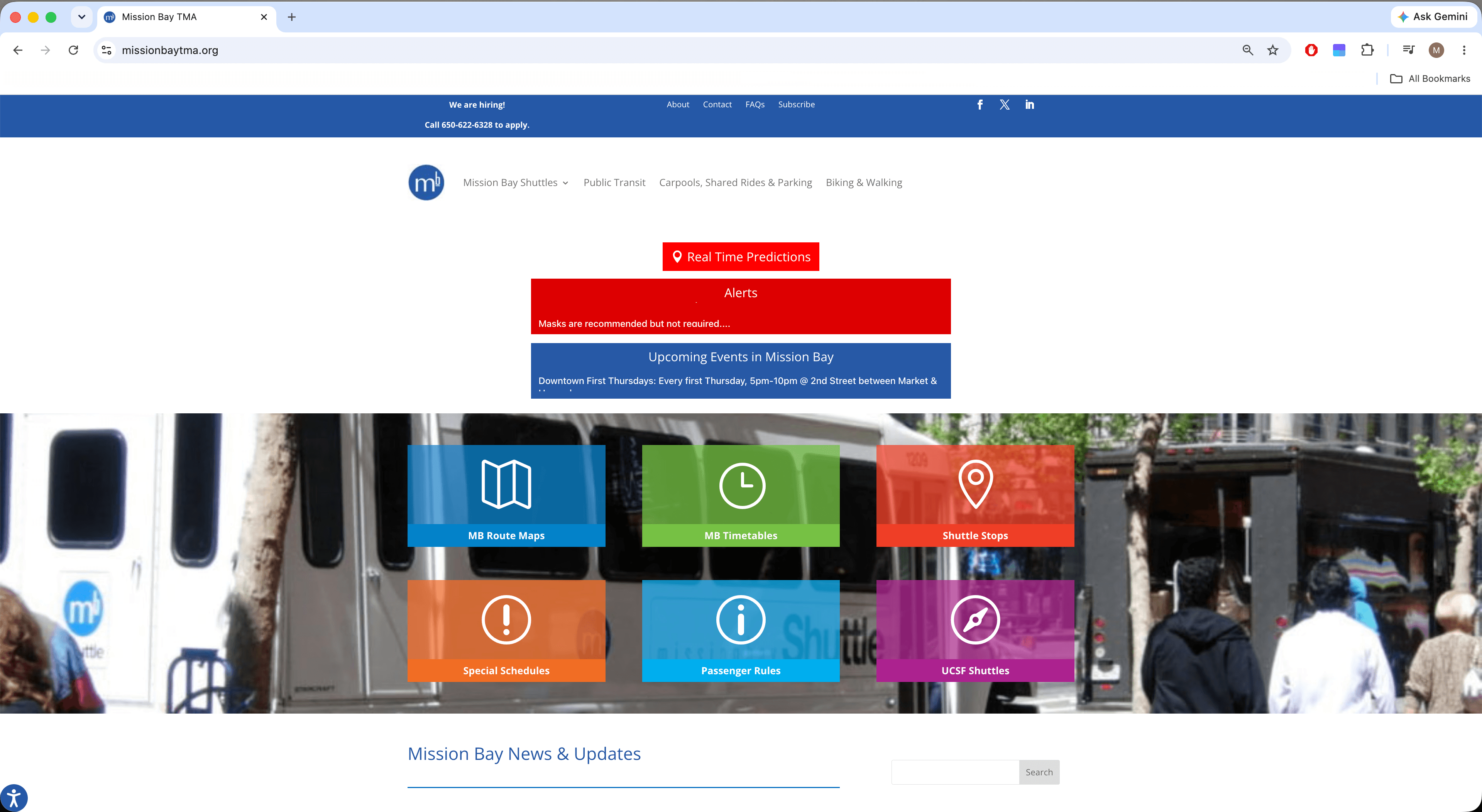
Task: Select the Mission Bay TMA tab
Action: 186,17
